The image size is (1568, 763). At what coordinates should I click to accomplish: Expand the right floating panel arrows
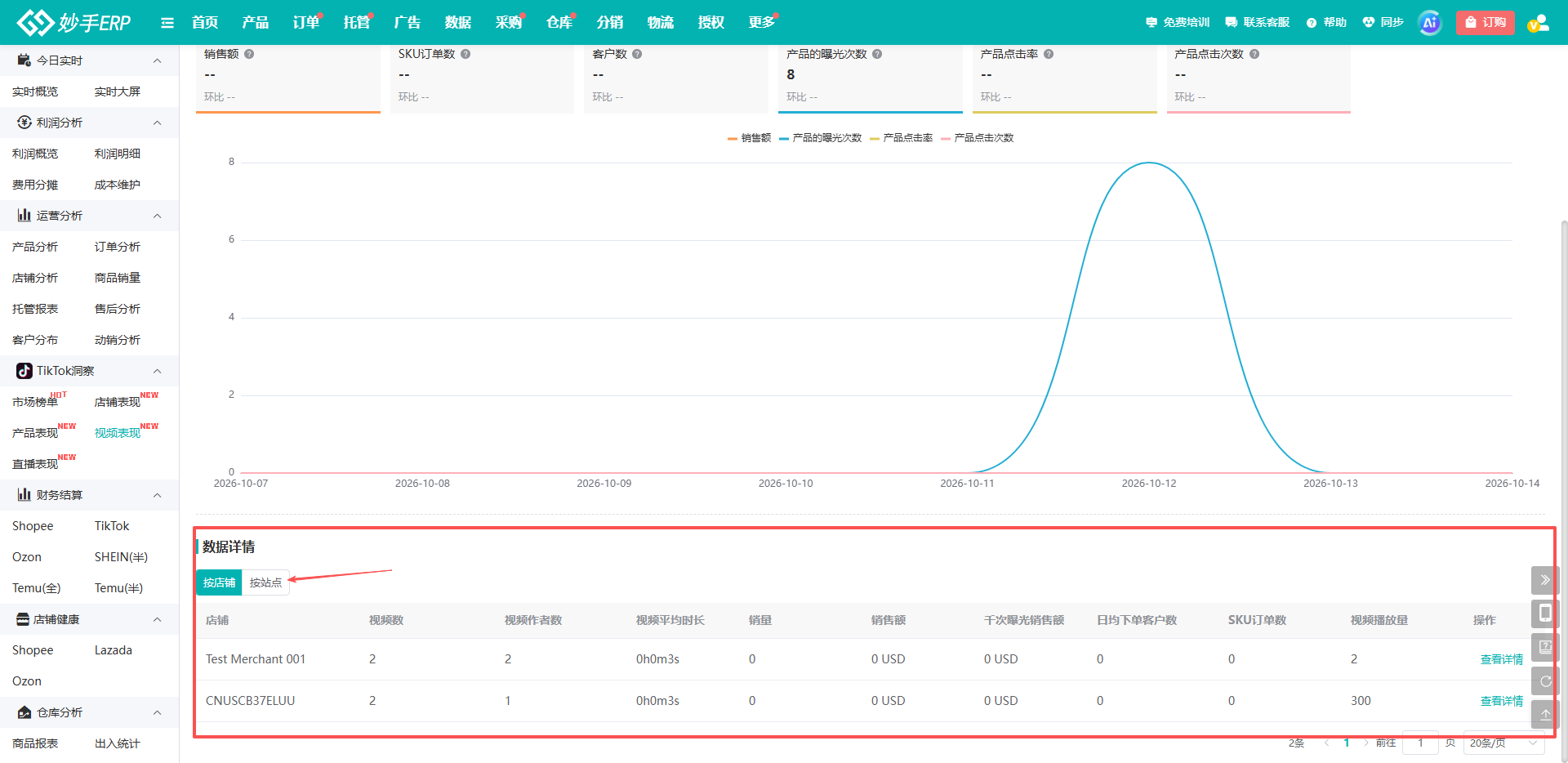coord(1544,580)
